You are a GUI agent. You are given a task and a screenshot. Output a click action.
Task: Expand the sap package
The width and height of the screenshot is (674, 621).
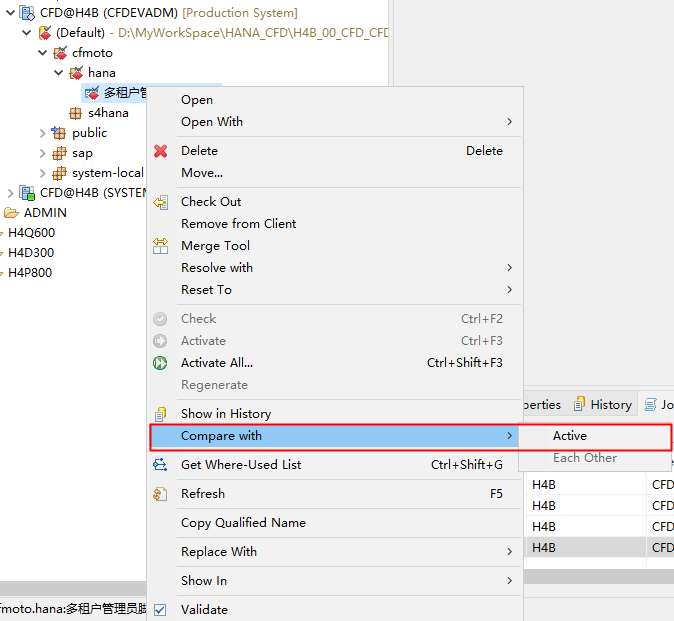pyautogui.click(x=42, y=153)
